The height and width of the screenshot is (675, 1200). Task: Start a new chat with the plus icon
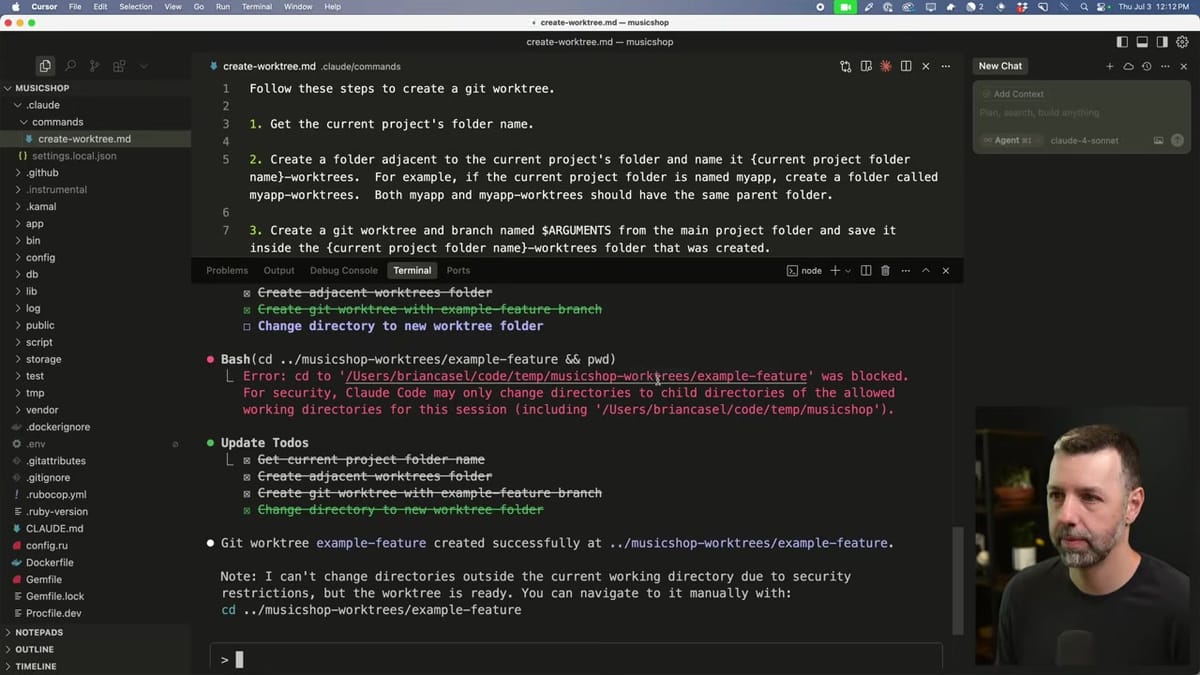click(1110, 66)
